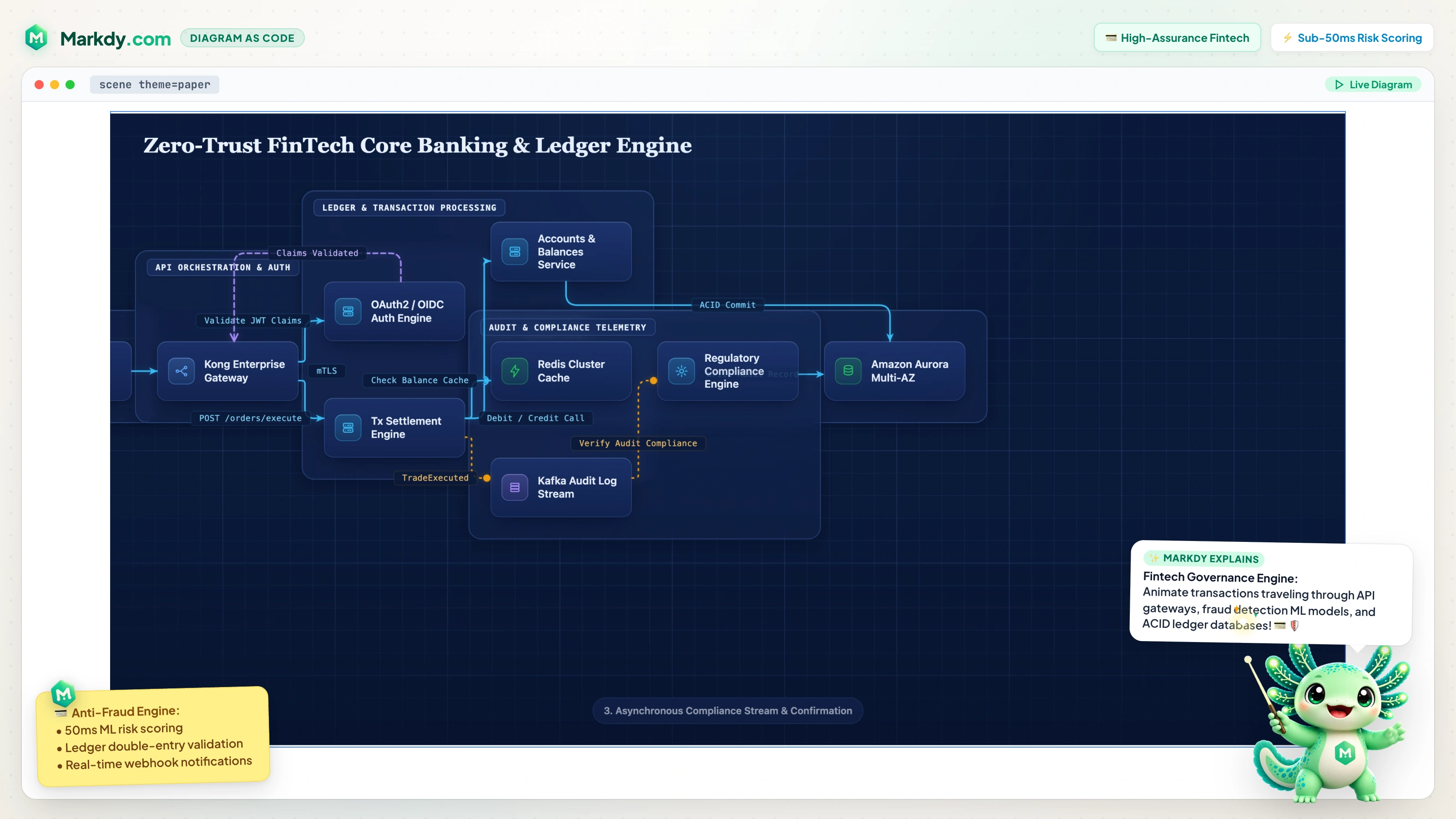1456x819 pixels.
Task: Select the Accounts & Balances Service label
Action: tap(566, 252)
